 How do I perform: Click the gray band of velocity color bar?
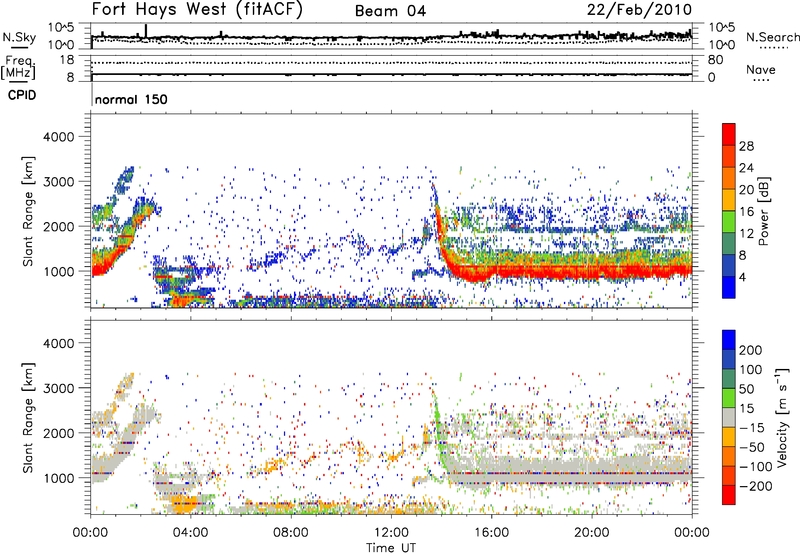click(729, 418)
